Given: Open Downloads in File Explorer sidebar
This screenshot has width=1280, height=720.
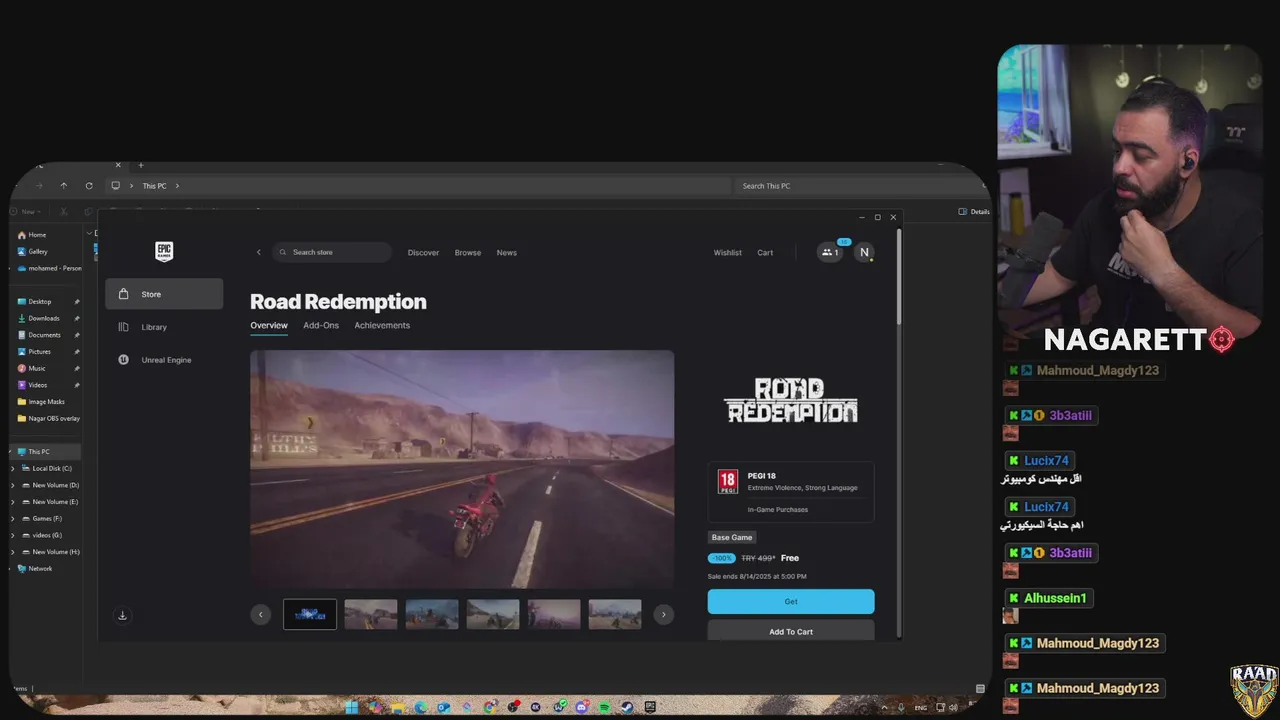Looking at the screenshot, I should click(x=38, y=318).
